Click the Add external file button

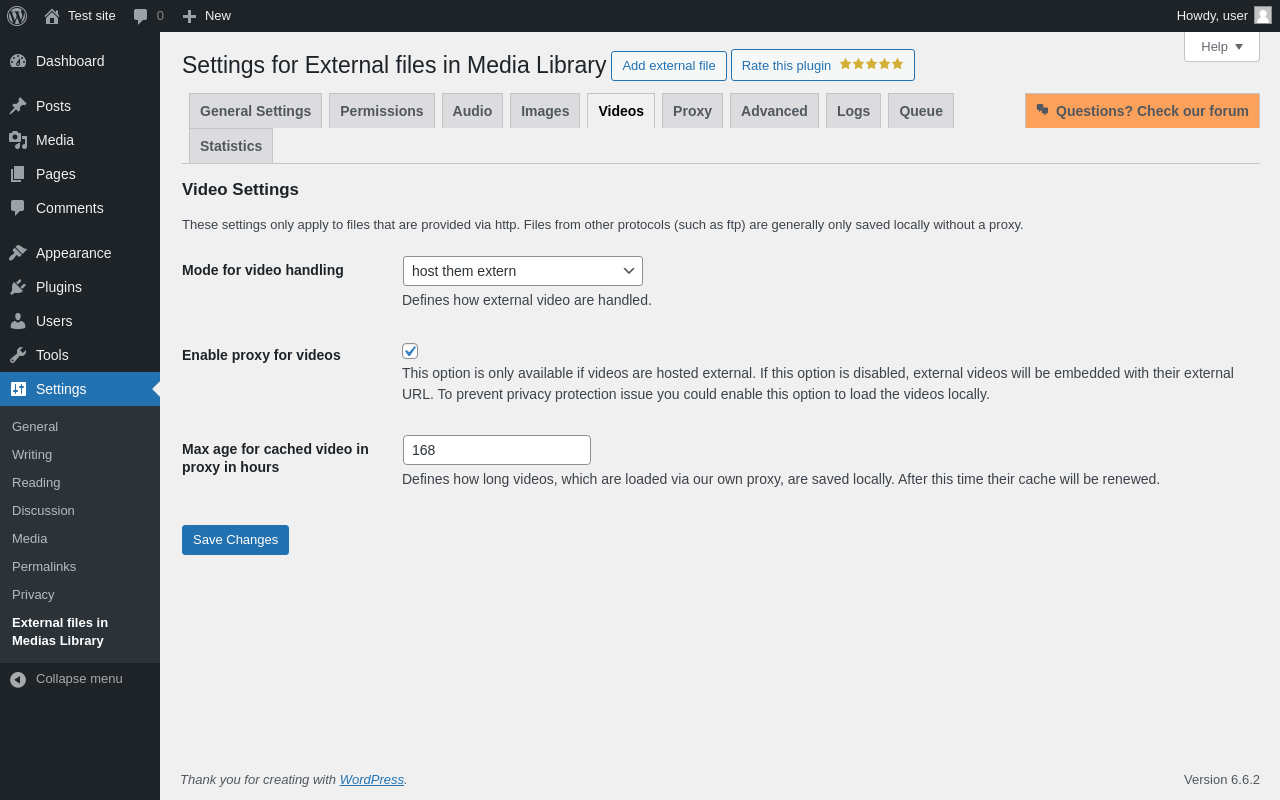(x=669, y=66)
